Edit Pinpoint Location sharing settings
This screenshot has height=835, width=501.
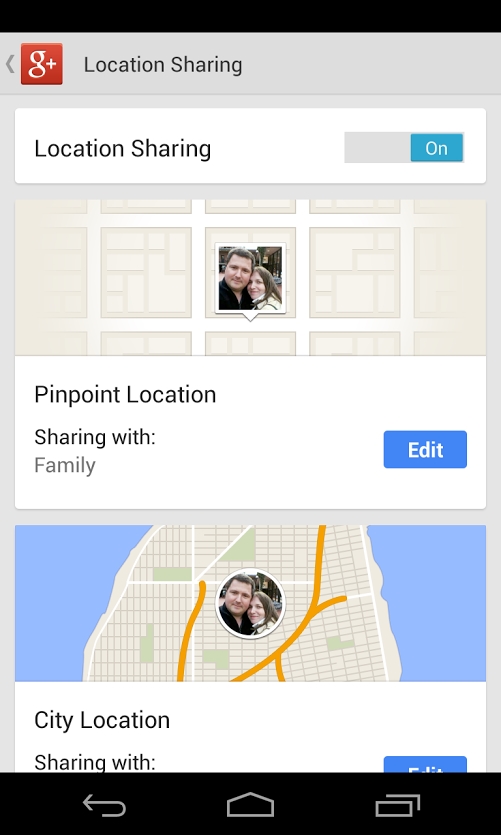point(425,449)
